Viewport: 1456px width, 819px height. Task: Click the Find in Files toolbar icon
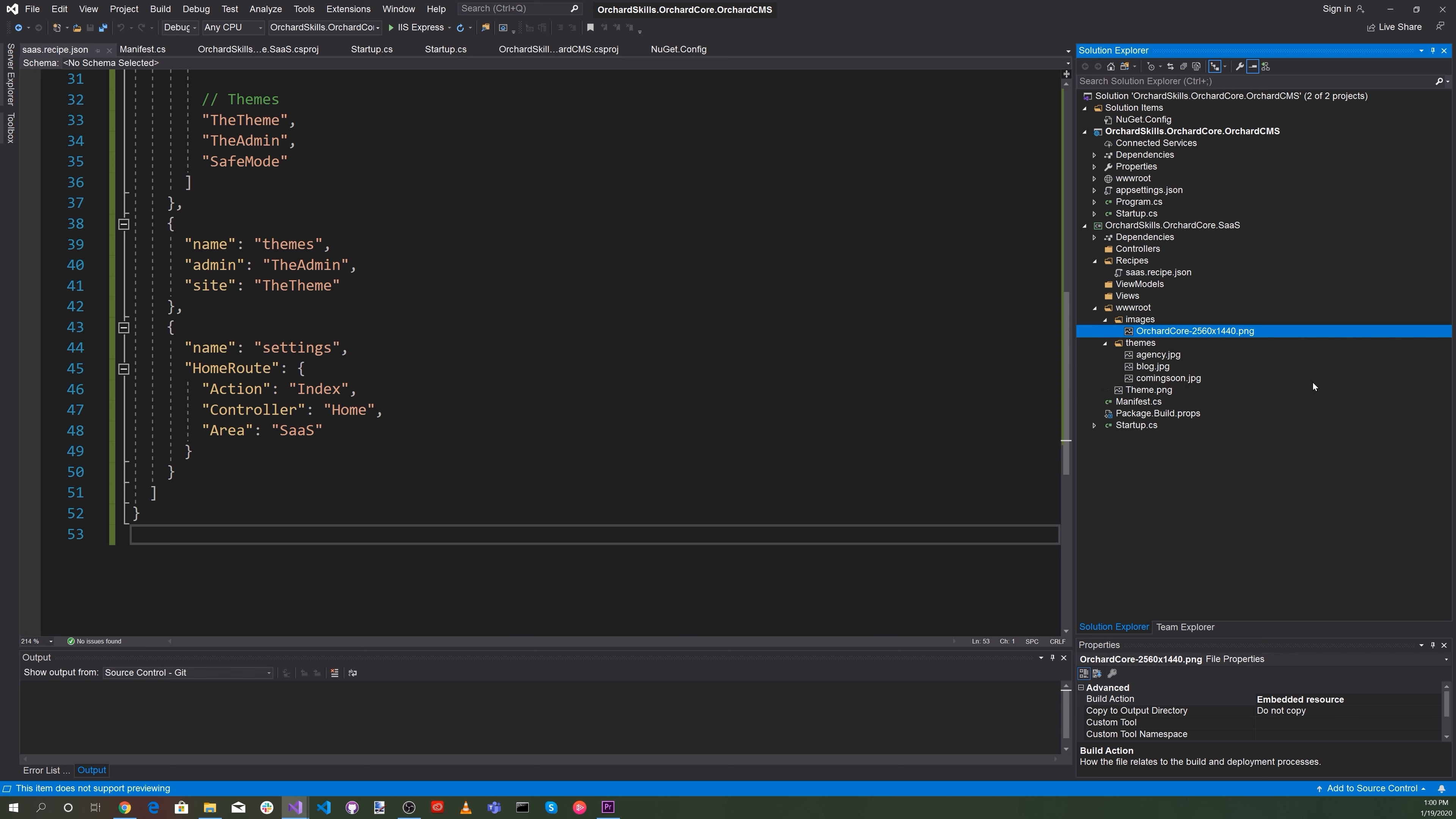485,28
